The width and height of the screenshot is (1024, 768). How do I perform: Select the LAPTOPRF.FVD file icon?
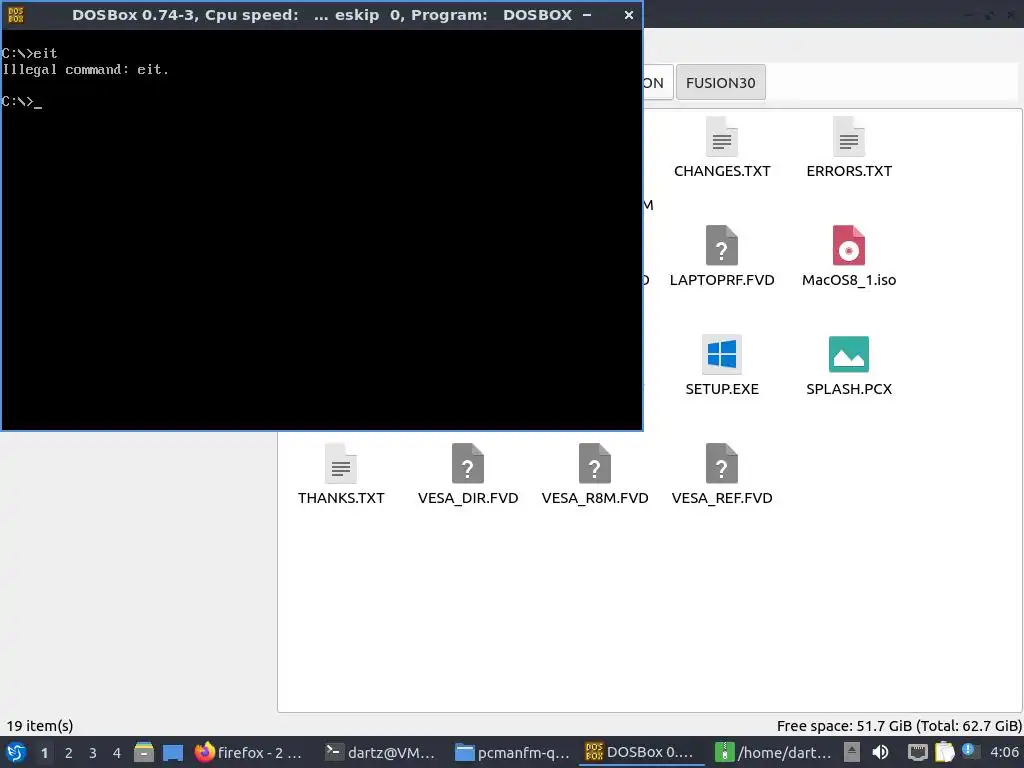[722, 246]
